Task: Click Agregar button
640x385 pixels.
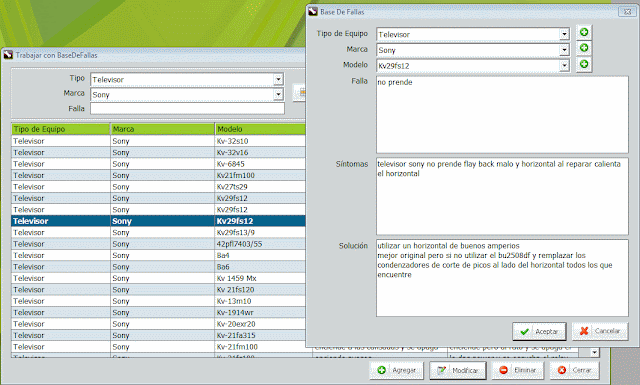Action: click(396, 370)
